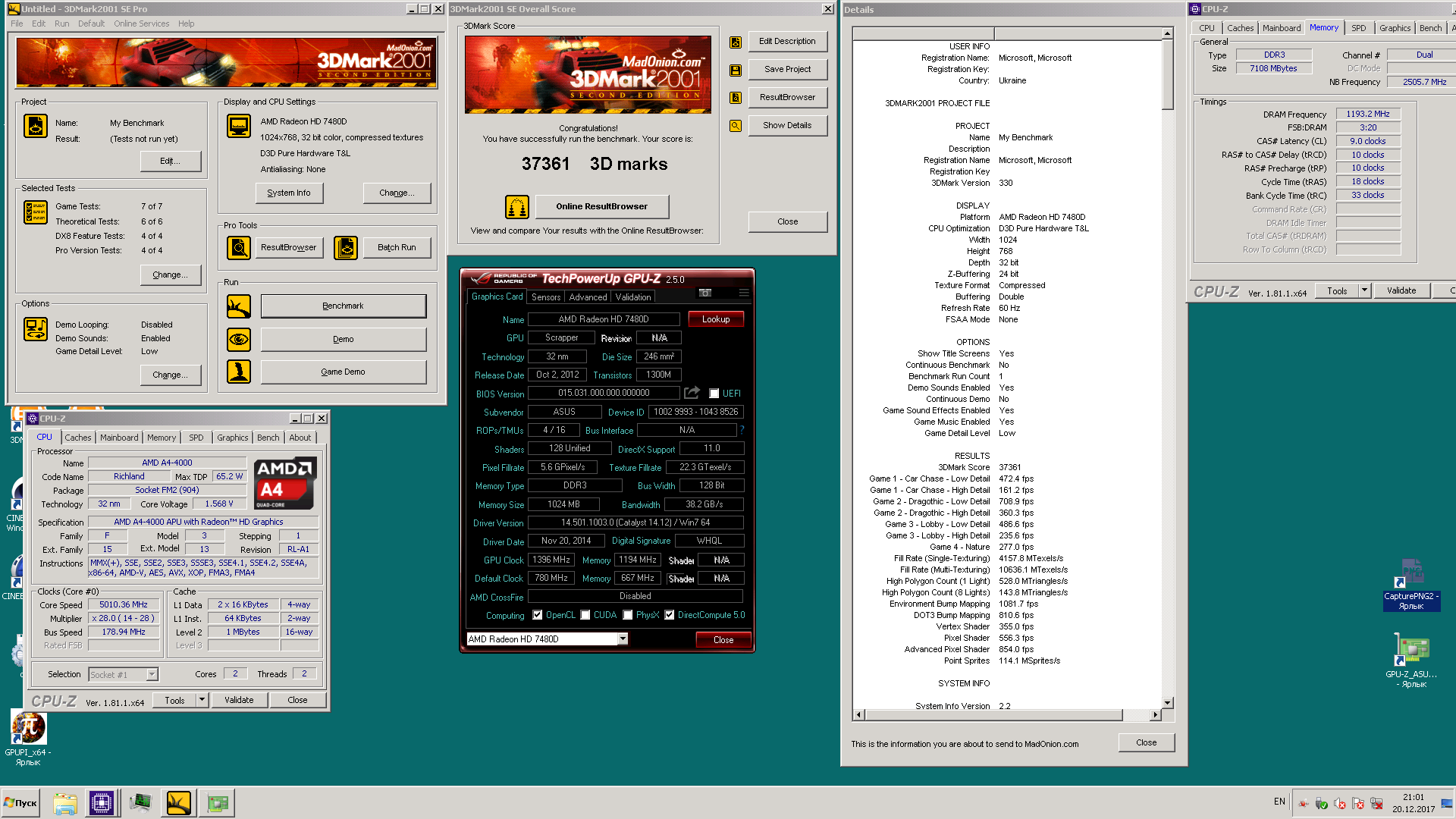Screen dimensions: 1456x819
Task: Click the Show Details magnifier icon
Action: point(736,126)
